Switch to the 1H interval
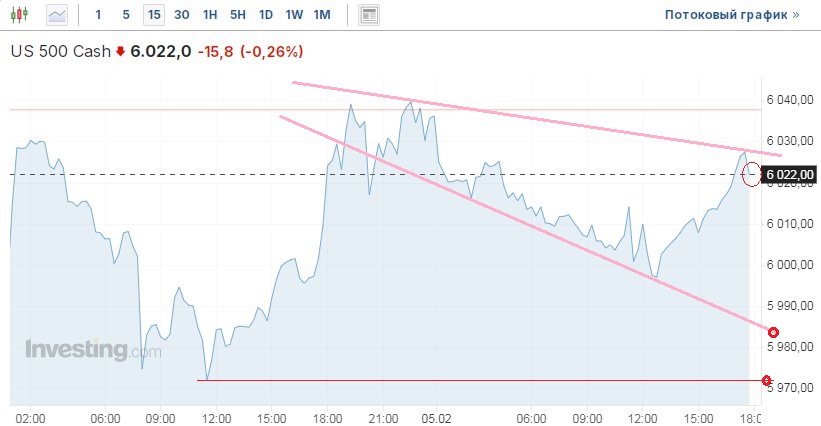 tap(209, 15)
